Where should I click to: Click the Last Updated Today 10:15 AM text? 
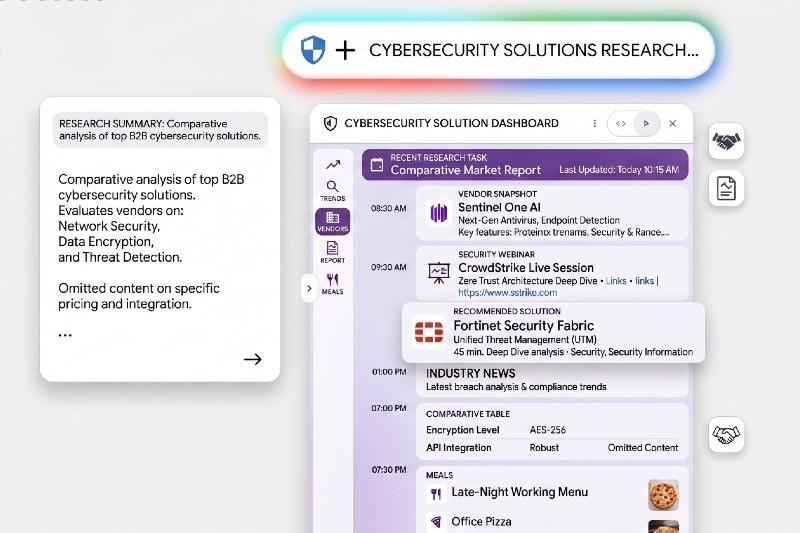pyautogui.click(x=619, y=170)
